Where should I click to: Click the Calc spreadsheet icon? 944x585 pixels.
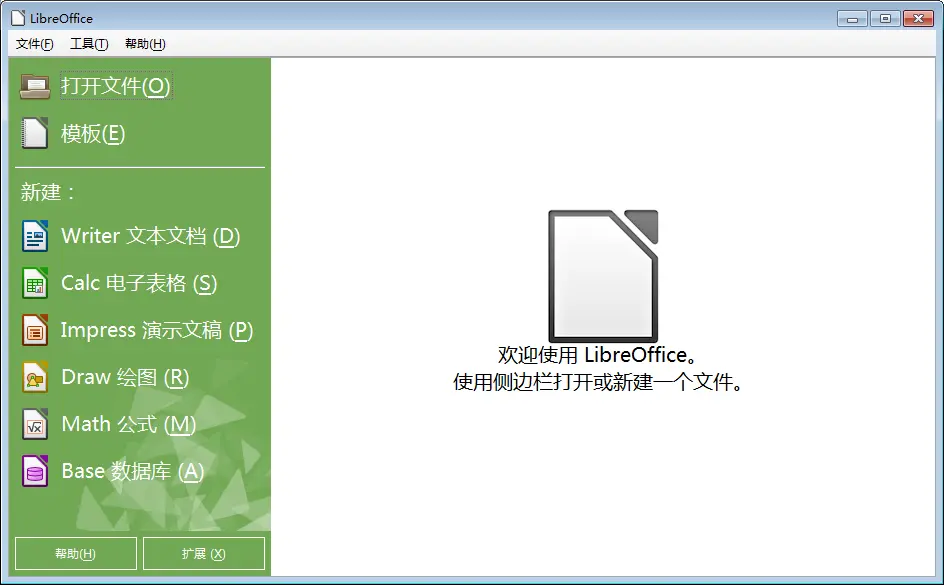35,283
